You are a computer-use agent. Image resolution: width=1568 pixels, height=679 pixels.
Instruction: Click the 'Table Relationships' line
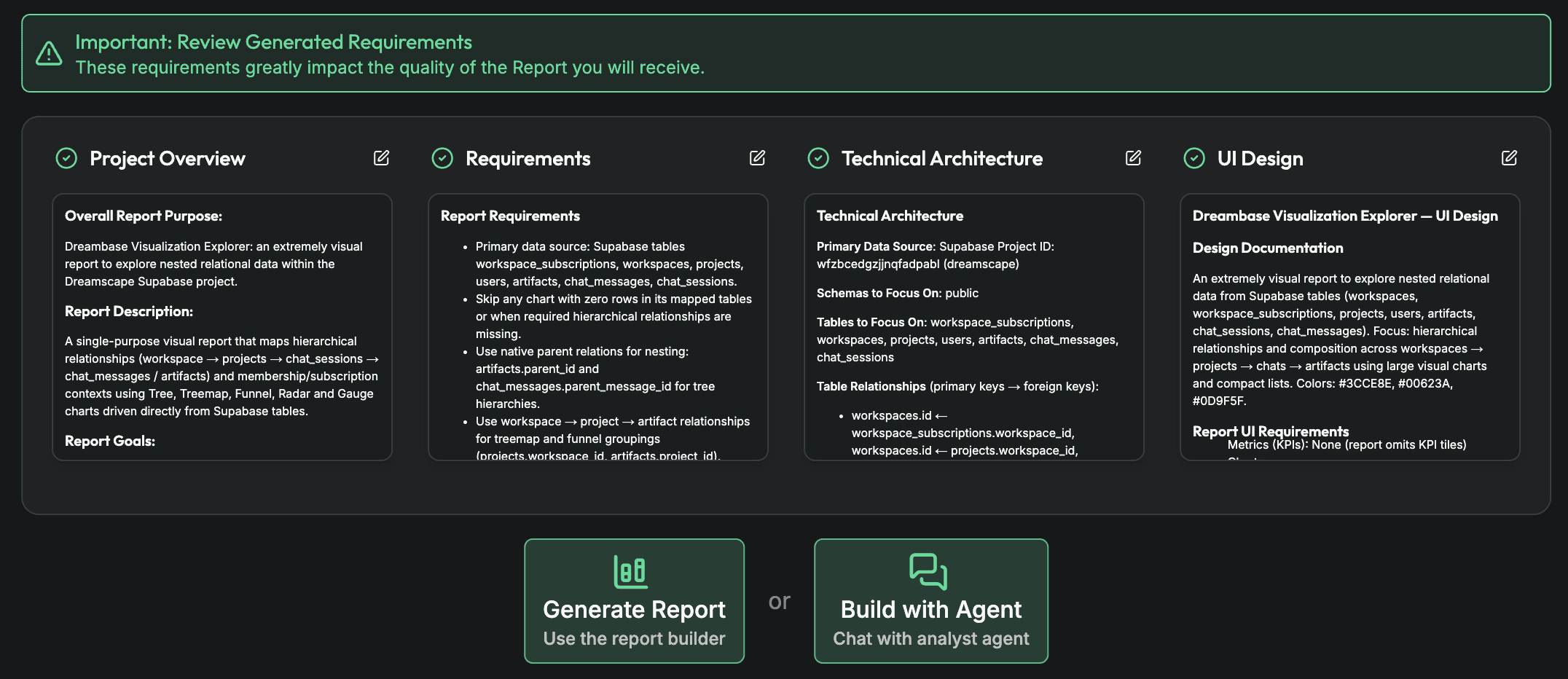point(957,386)
